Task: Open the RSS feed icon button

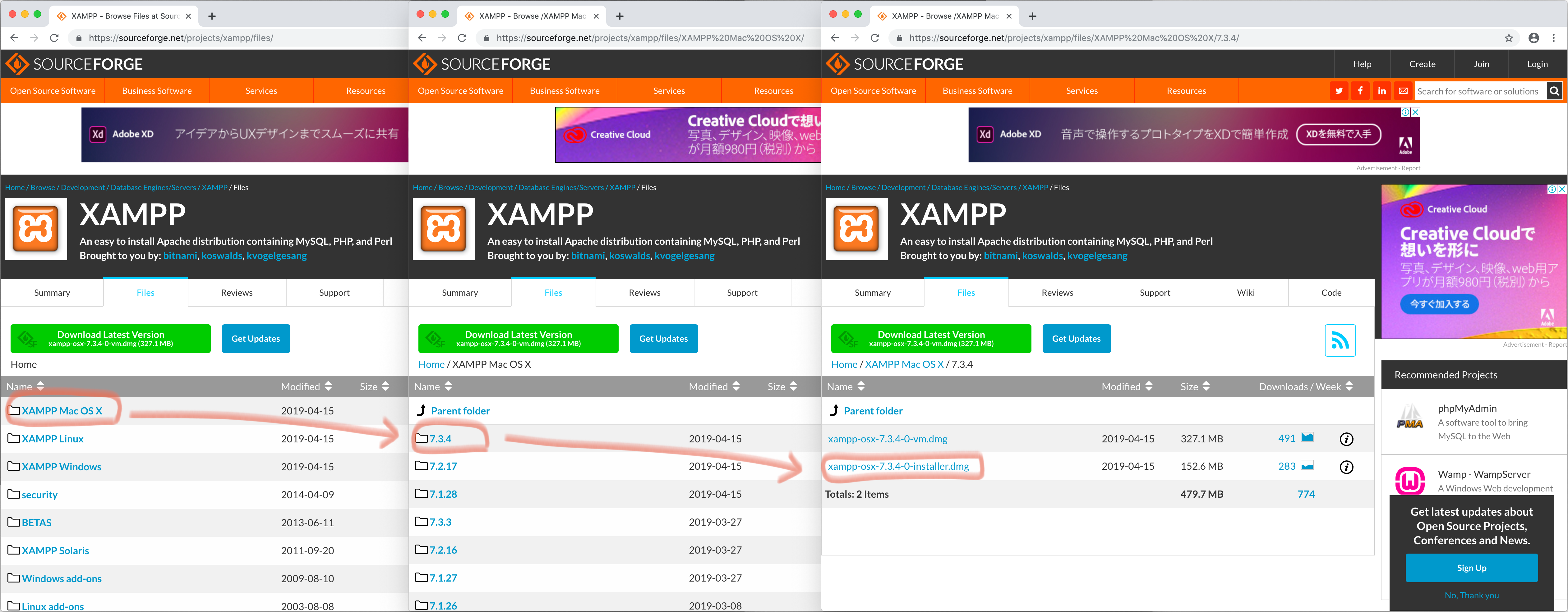Action: [x=1340, y=340]
